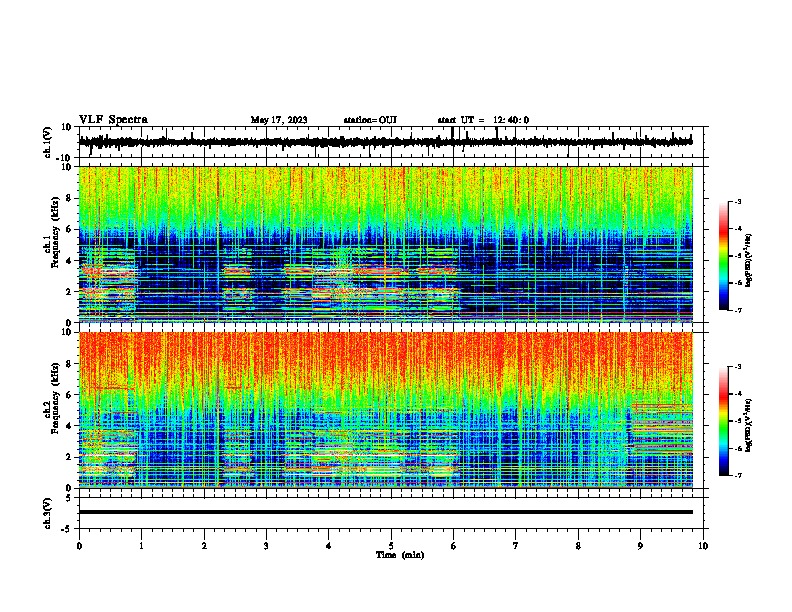Click time axis tick label '2'
This screenshot has height=612, width=792.
click(204, 545)
